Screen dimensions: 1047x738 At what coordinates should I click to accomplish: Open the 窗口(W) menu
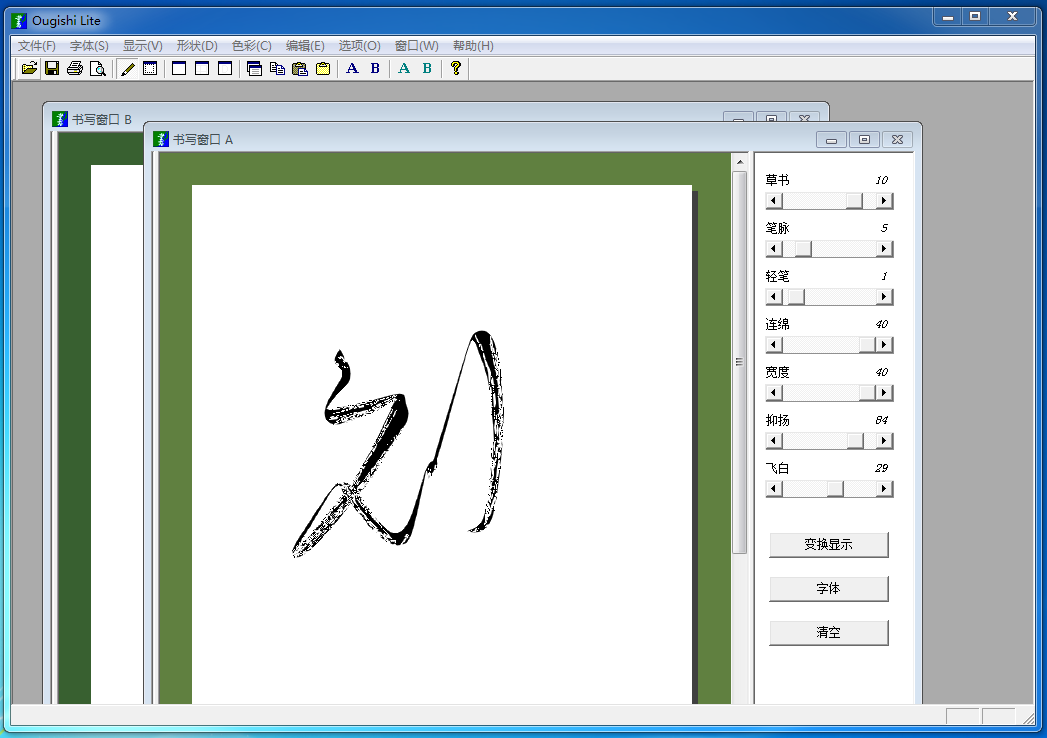click(416, 45)
